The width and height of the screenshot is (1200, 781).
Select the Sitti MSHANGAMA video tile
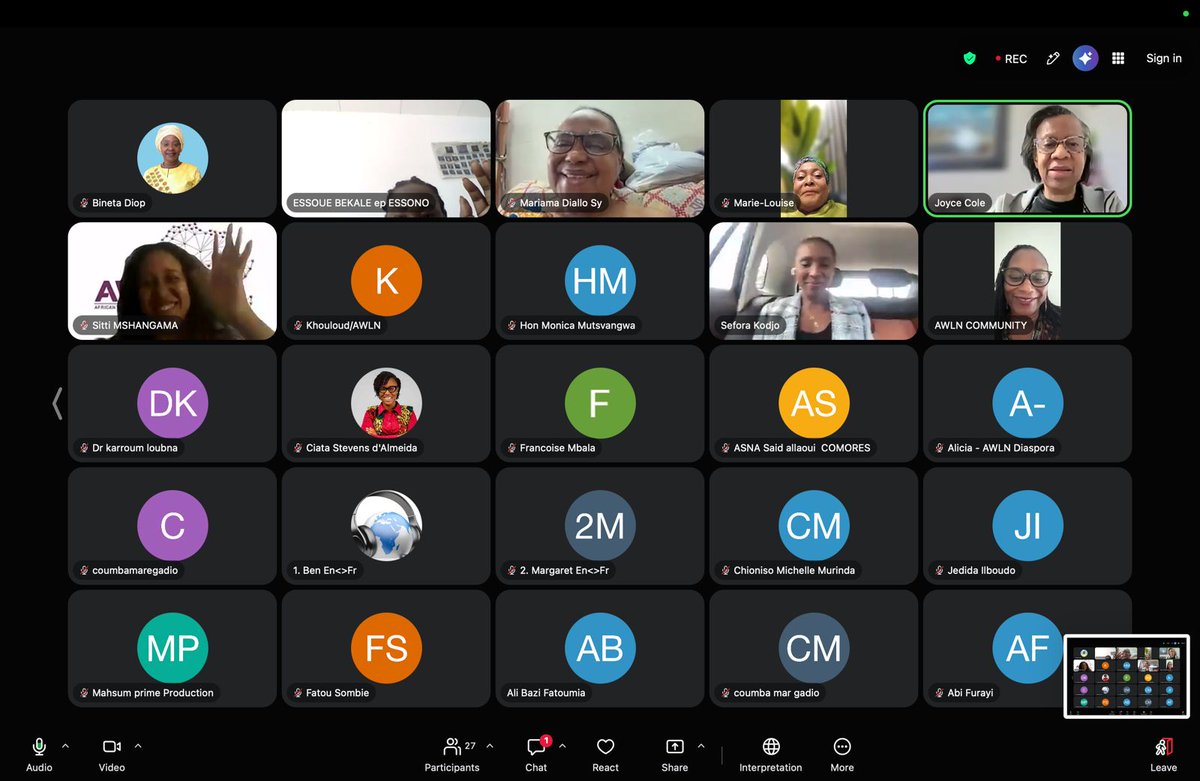[172, 281]
